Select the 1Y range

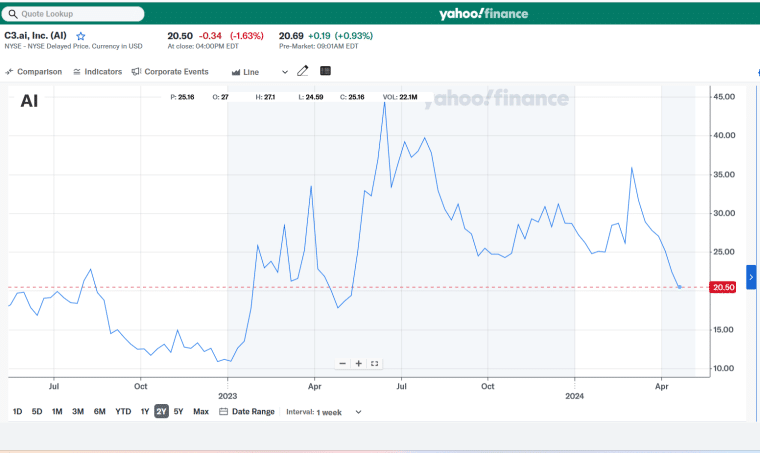[x=144, y=411]
